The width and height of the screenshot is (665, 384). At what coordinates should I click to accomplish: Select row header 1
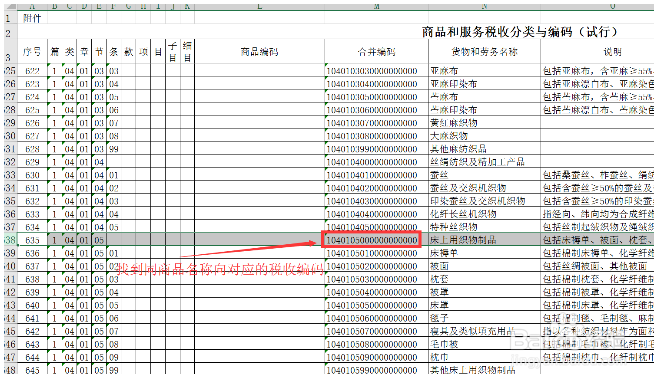point(10,18)
